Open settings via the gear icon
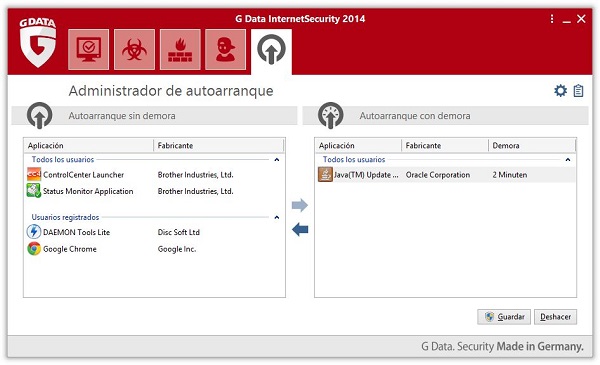Image resolution: width=600 pixels, height=365 pixels. tap(560, 91)
